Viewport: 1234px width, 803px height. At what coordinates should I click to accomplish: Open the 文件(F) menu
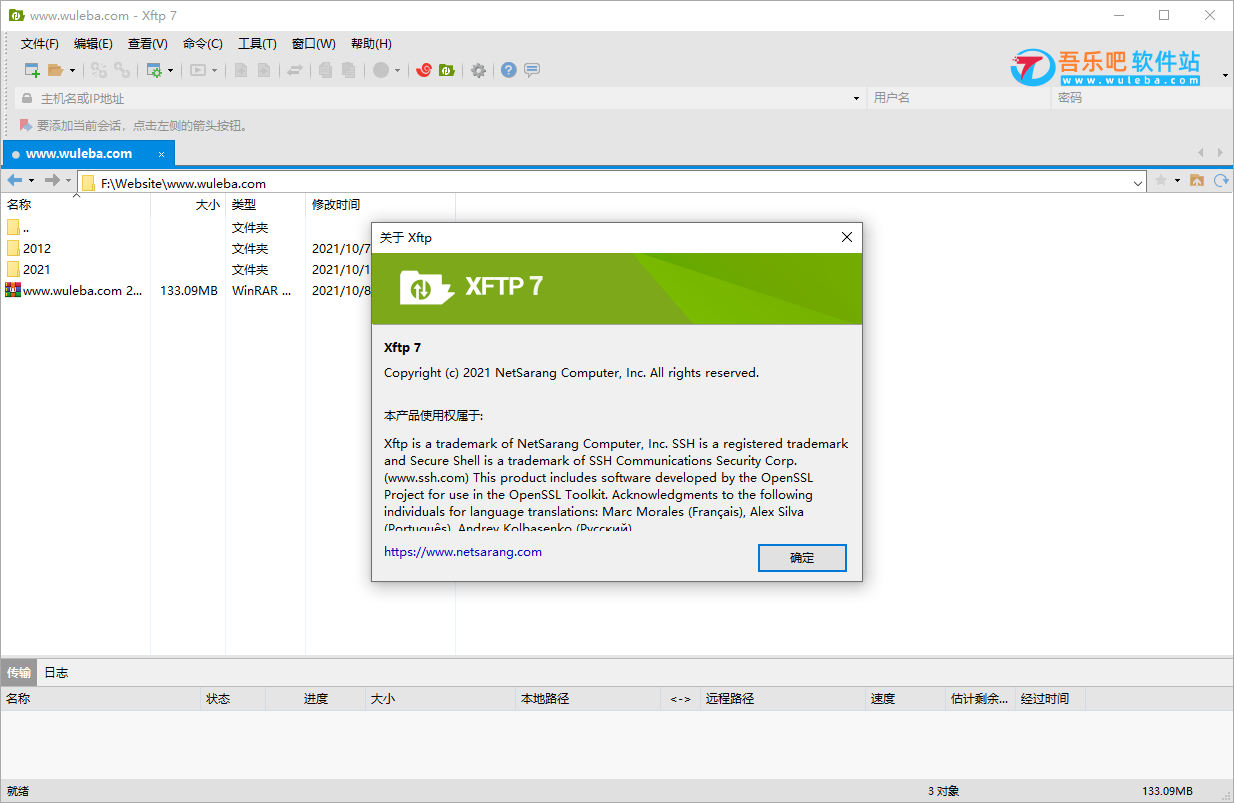(x=40, y=44)
